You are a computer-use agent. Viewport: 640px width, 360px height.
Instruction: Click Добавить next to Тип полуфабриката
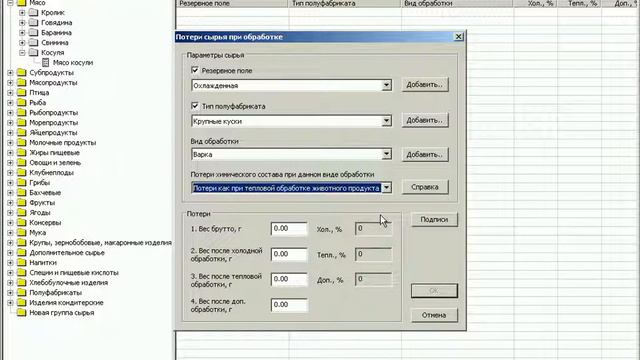(x=424, y=120)
